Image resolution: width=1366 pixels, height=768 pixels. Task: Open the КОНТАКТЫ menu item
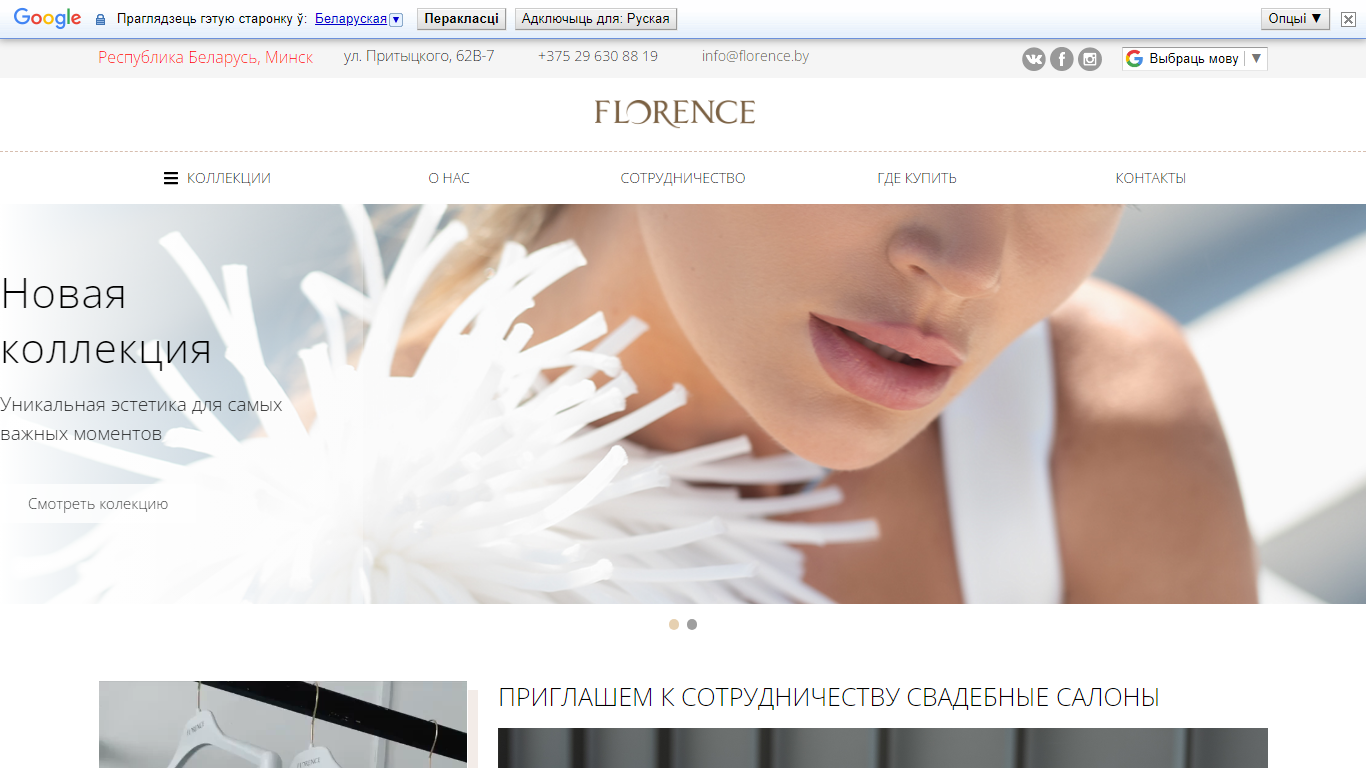click(1151, 178)
